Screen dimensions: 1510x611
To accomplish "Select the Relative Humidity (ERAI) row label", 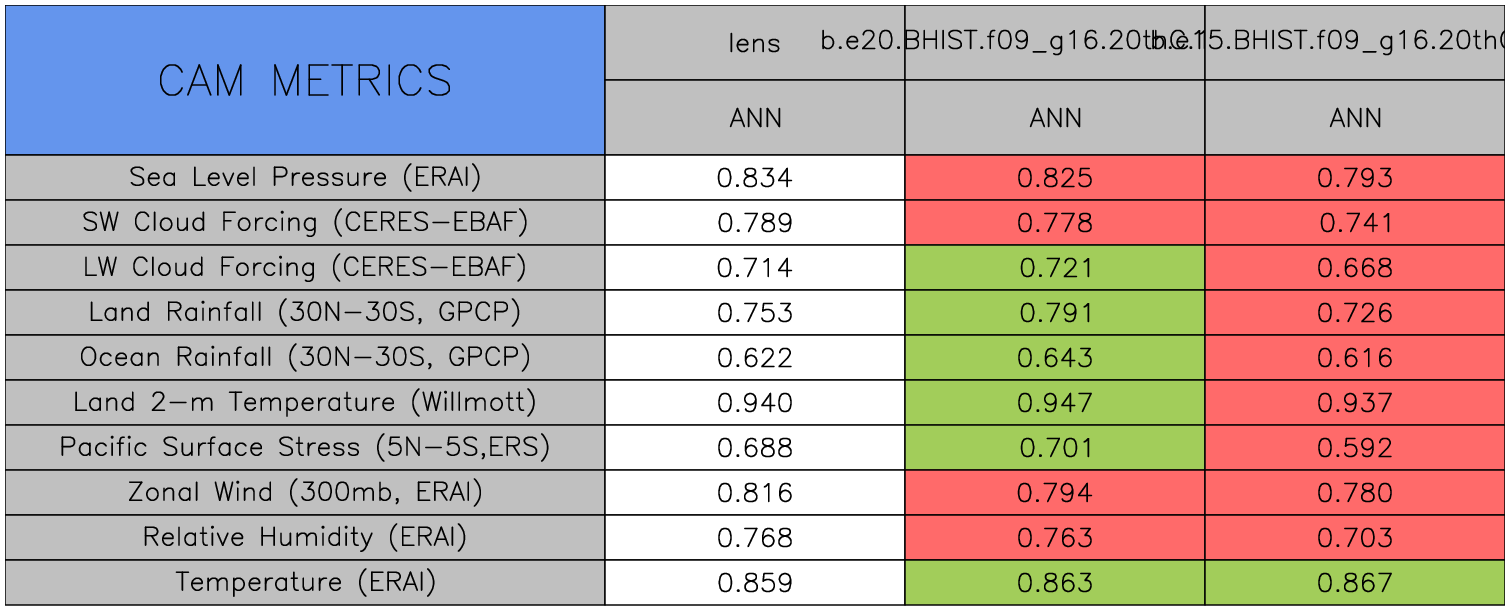I will click(305, 537).
